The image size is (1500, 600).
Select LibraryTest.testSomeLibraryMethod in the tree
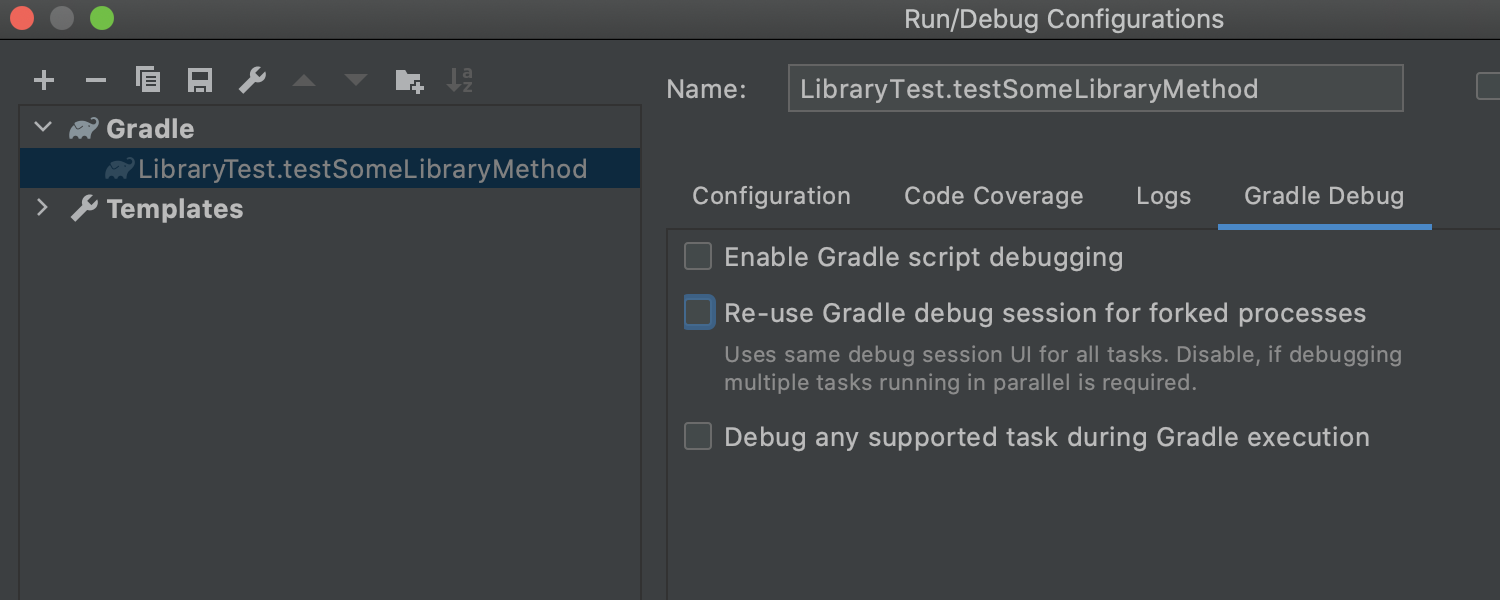tap(330, 169)
